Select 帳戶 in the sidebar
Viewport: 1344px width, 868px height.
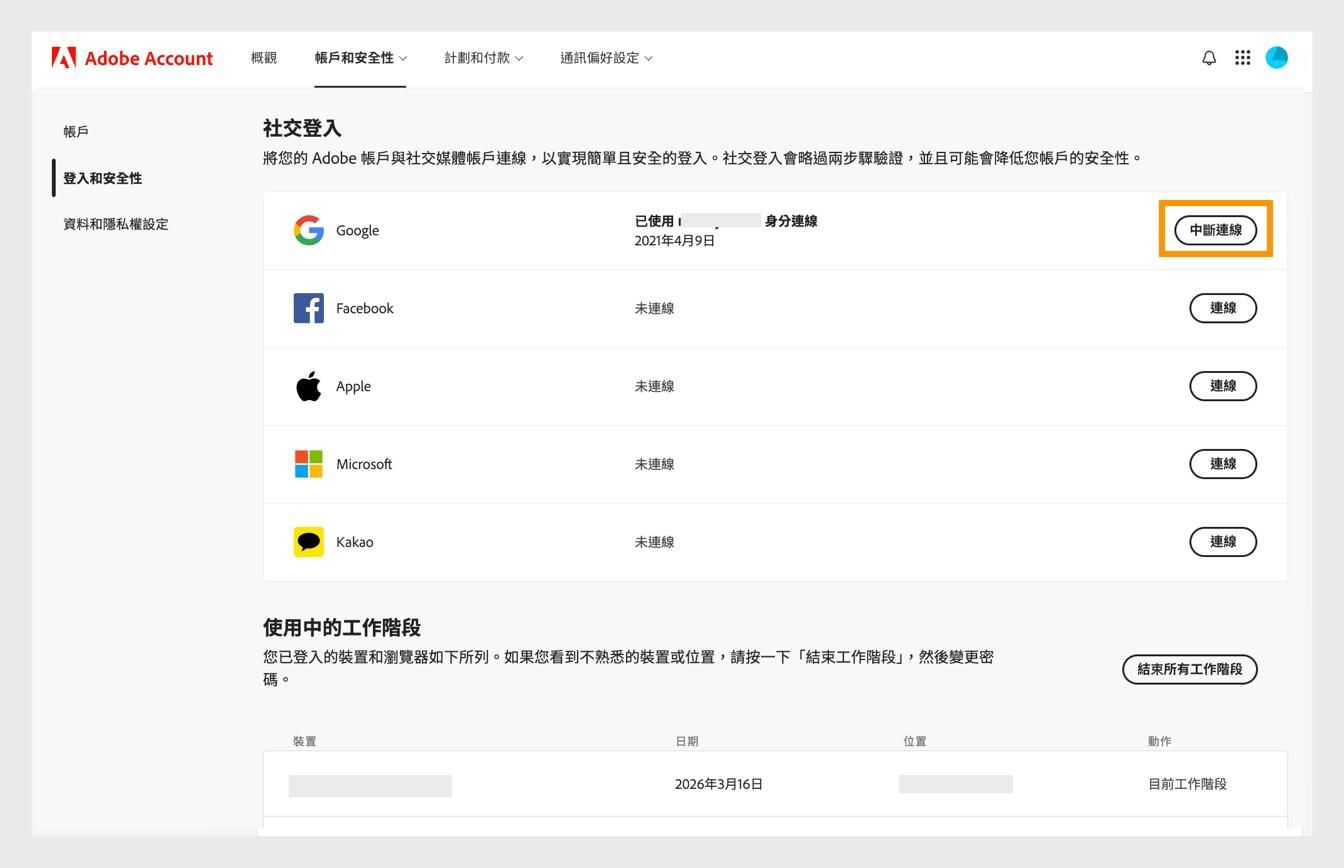[x=74, y=131]
